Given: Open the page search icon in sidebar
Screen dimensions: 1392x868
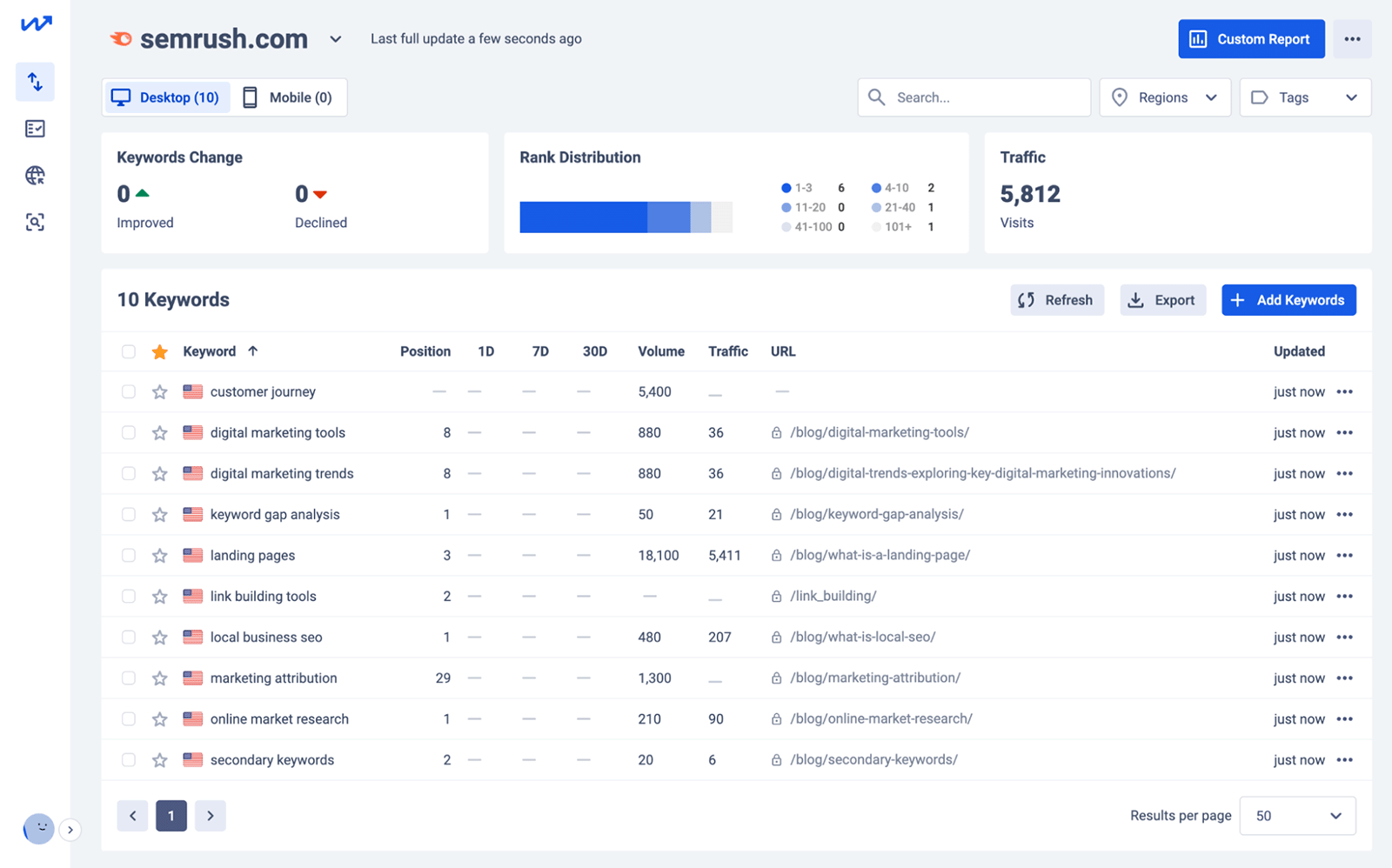Looking at the screenshot, I should [x=35, y=222].
